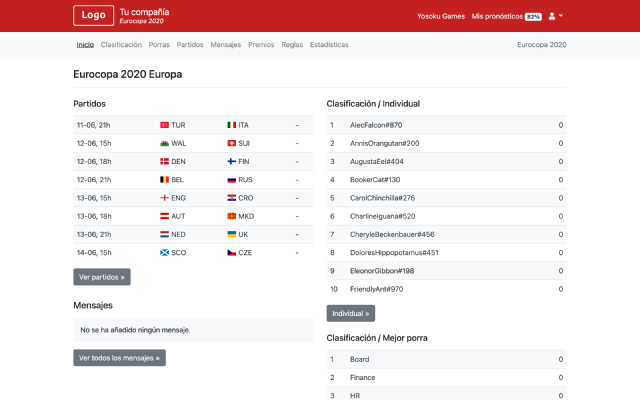Click the Wales flag icon

point(164,143)
